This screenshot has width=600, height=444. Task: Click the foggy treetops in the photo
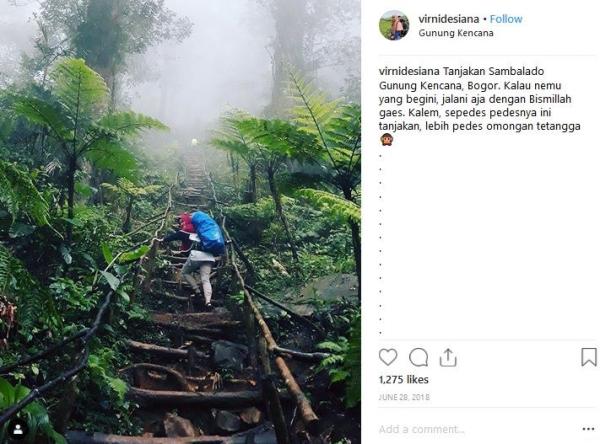coord(190,50)
